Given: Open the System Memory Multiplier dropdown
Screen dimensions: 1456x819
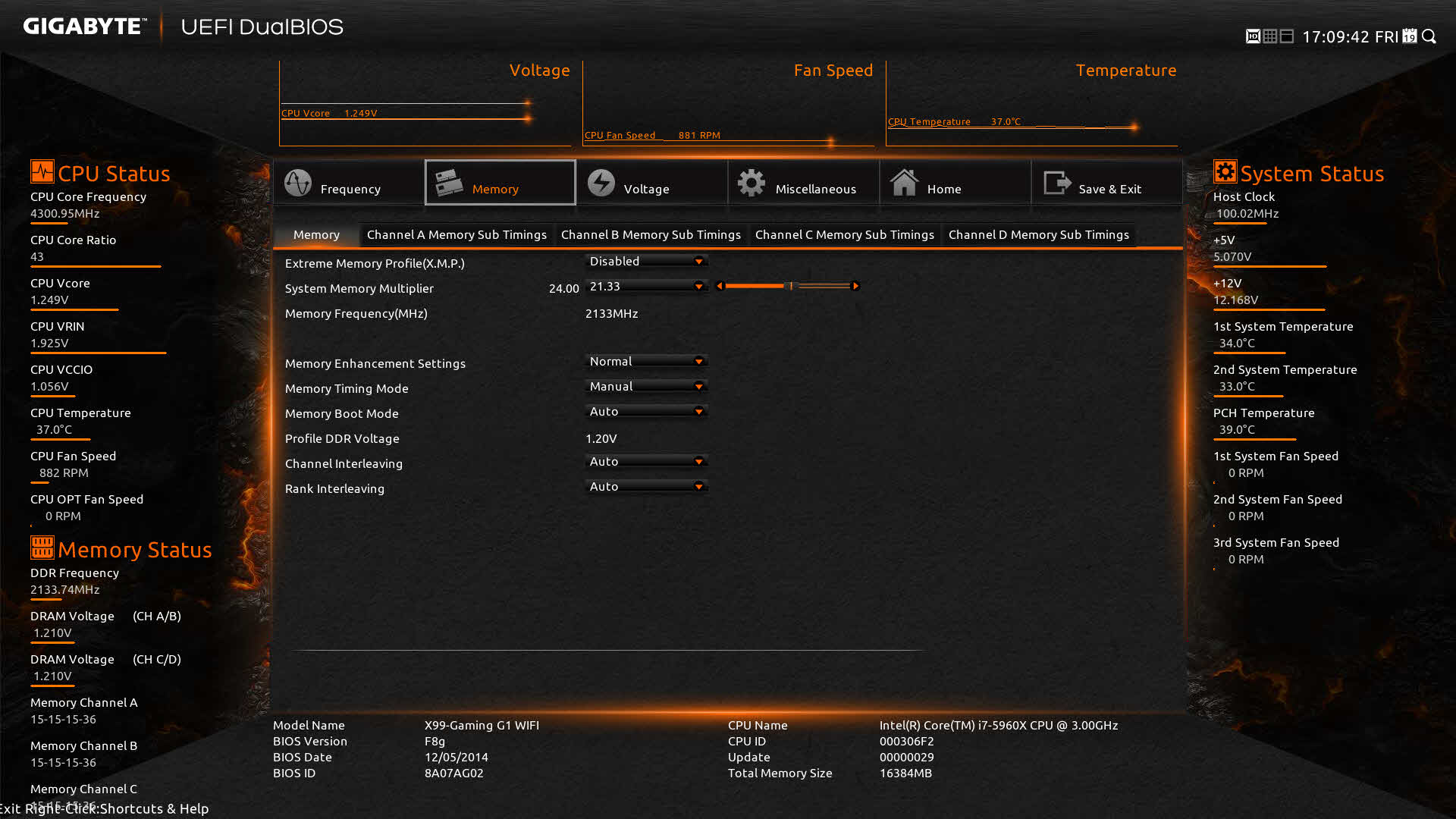Looking at the screenshot, I should [x=646, y=286].
